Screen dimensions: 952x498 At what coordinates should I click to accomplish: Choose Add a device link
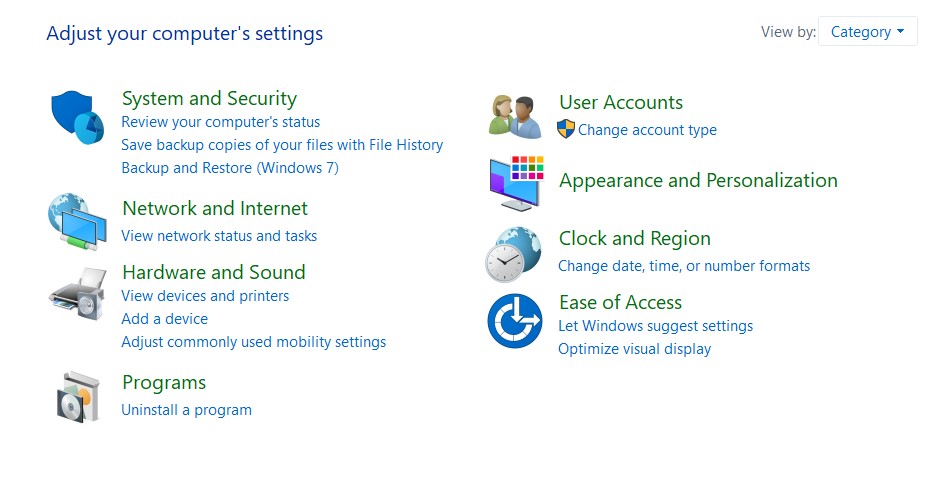coord(165,319)
